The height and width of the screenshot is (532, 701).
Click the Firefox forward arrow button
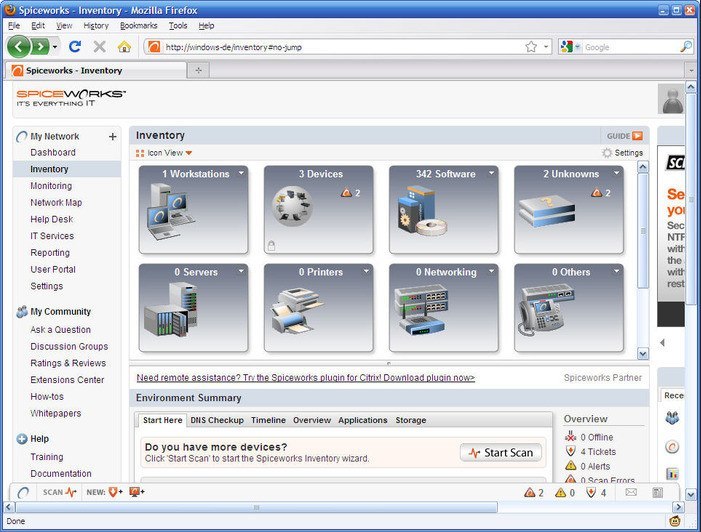(41, 46)
